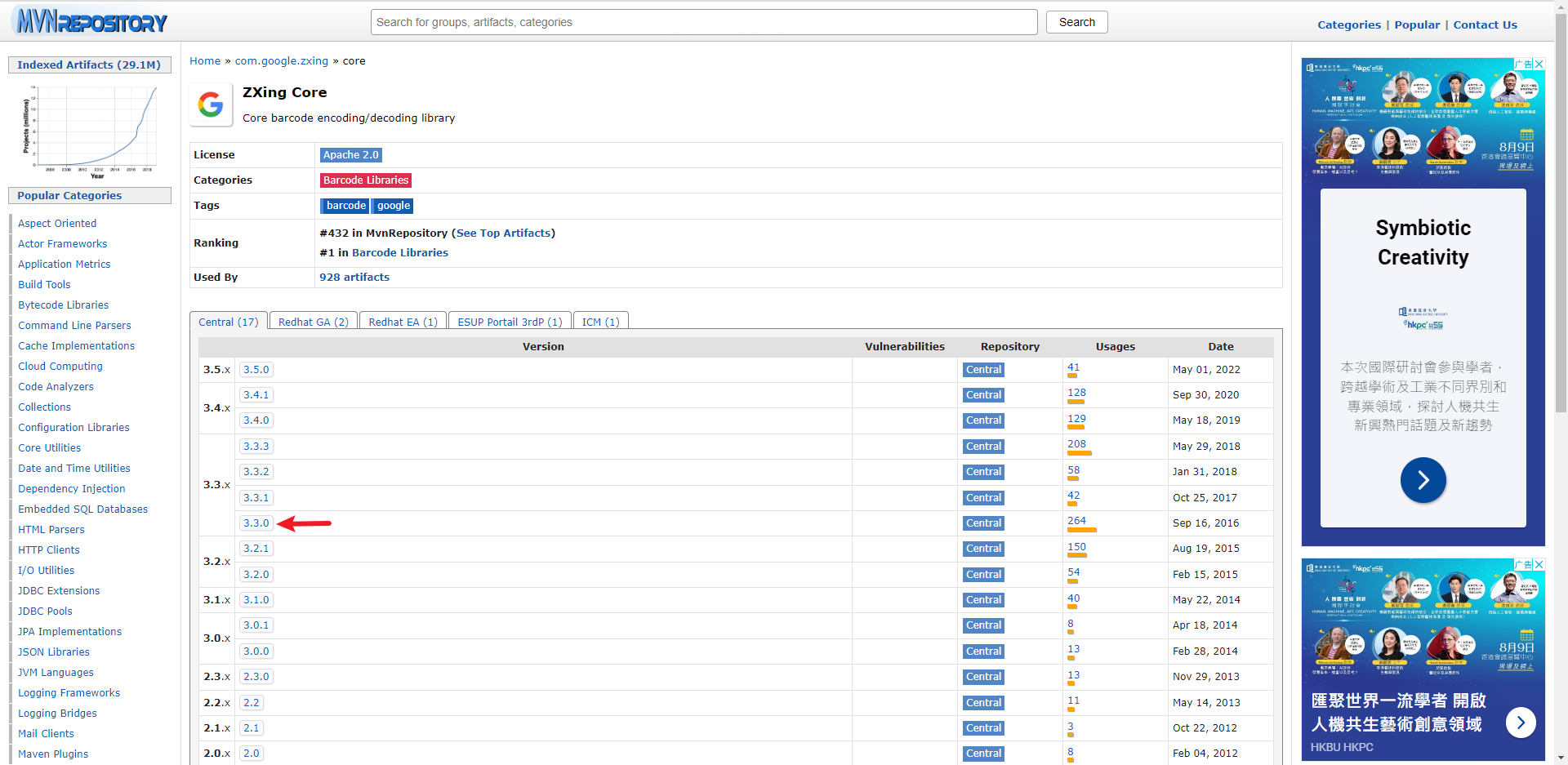Image resolution: width=1568 pixels, height=765 pixels.
Task: Open Cloud Computing category
Action: pos(60,366)
